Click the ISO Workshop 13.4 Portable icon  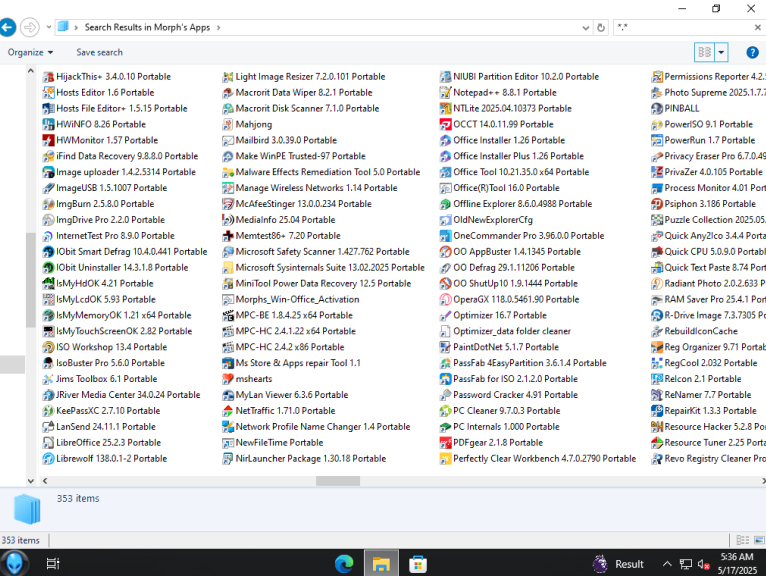click(x=48, y=347)
